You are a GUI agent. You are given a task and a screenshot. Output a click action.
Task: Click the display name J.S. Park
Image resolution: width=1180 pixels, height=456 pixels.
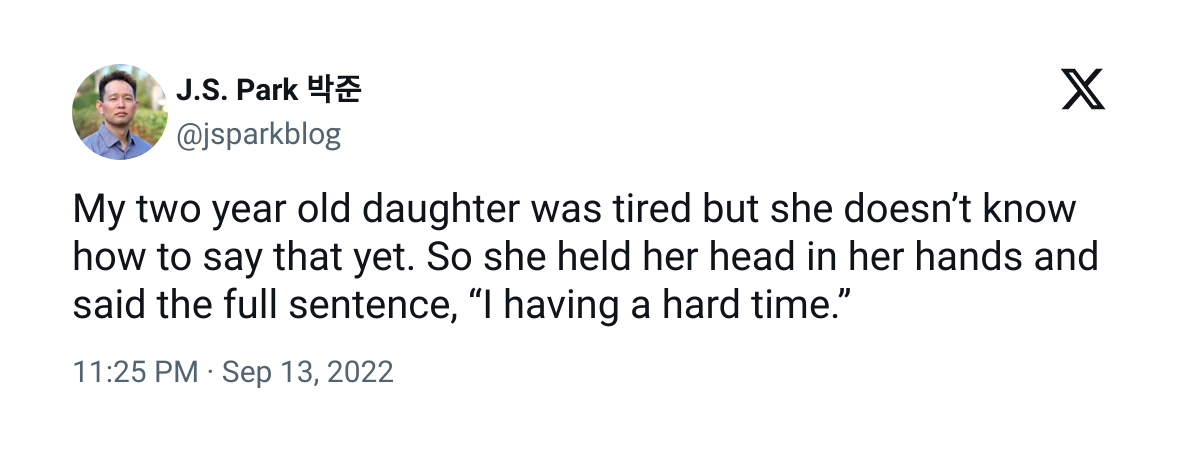pyautogui.click(x=237, y=91)
